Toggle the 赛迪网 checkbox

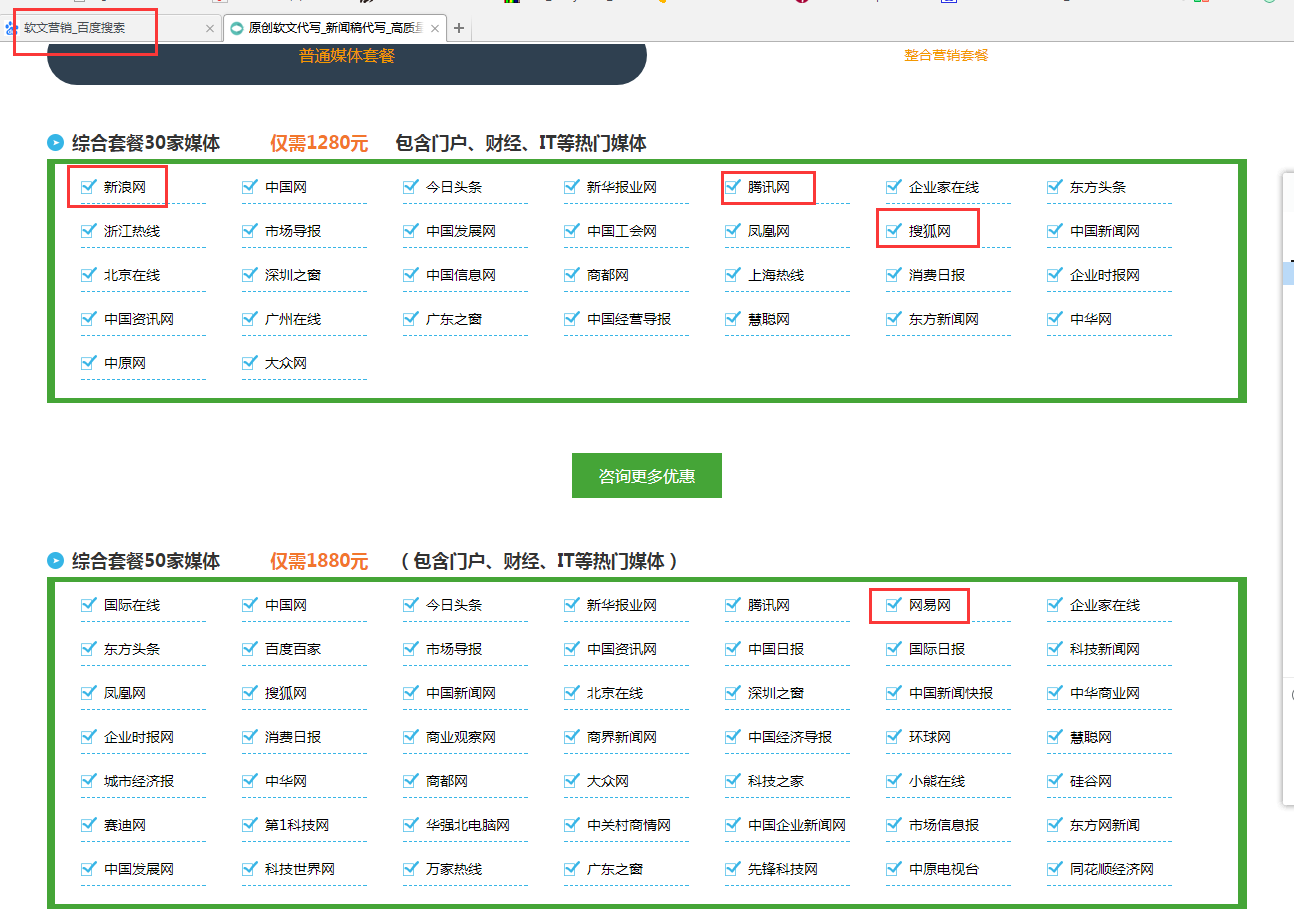click(89, 824)
